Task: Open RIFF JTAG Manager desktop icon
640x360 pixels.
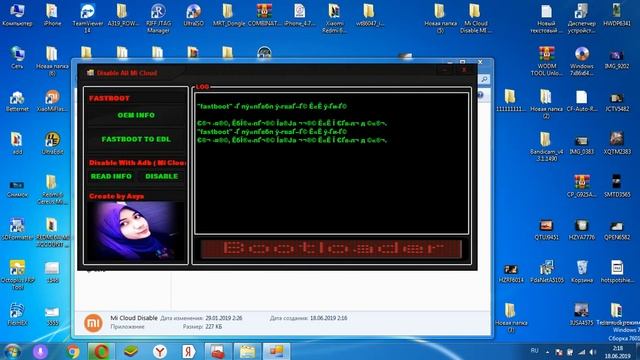Action: [158, 18]
